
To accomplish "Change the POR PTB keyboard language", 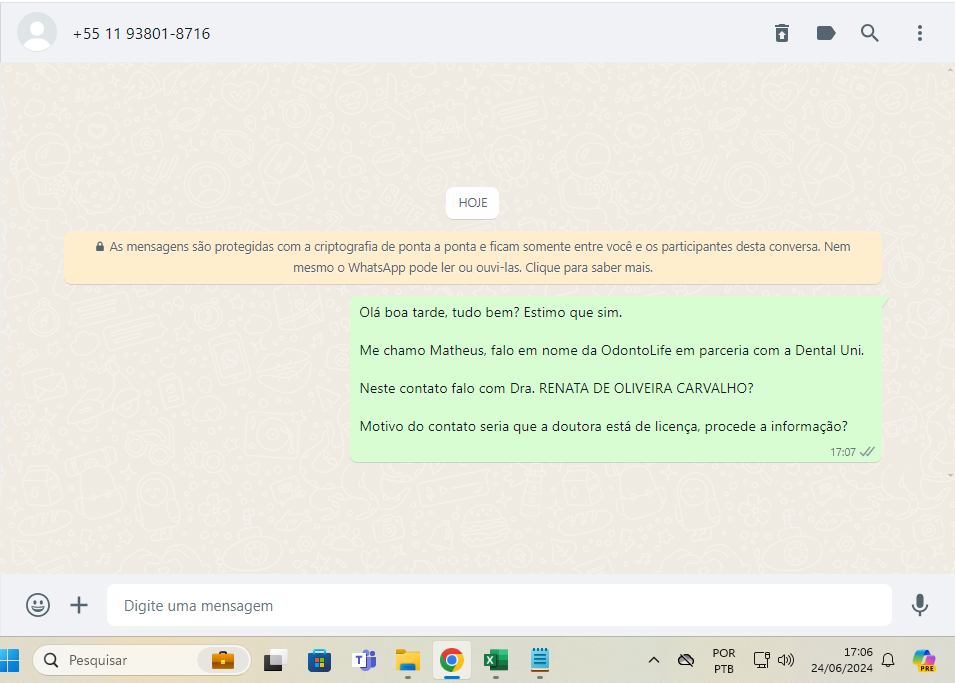I will [724, 660].
